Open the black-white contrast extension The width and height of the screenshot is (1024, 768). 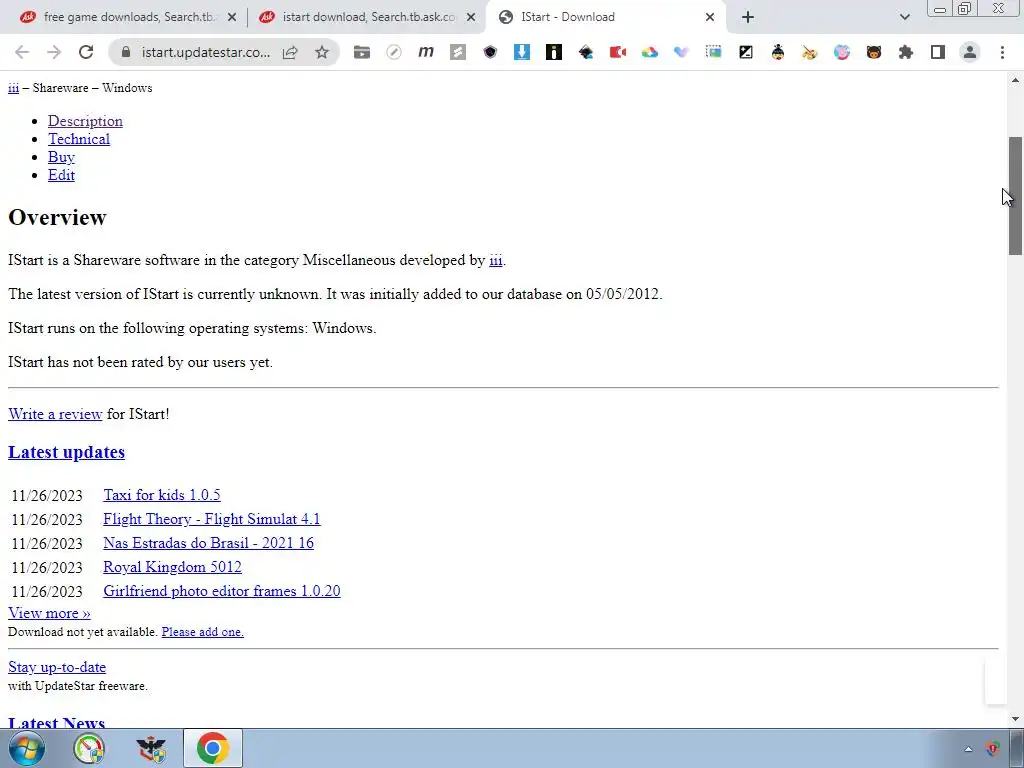click(746, 52)
